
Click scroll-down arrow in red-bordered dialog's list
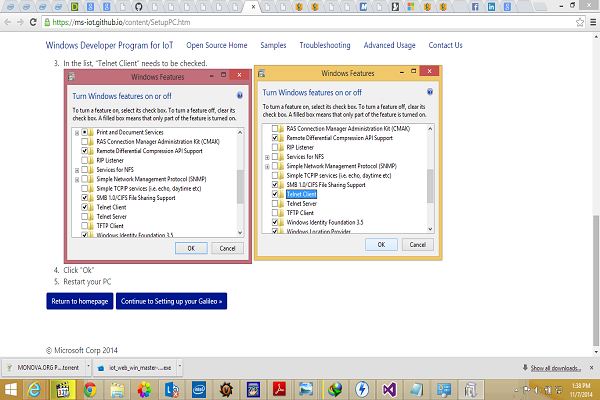[x=240, y=232]
